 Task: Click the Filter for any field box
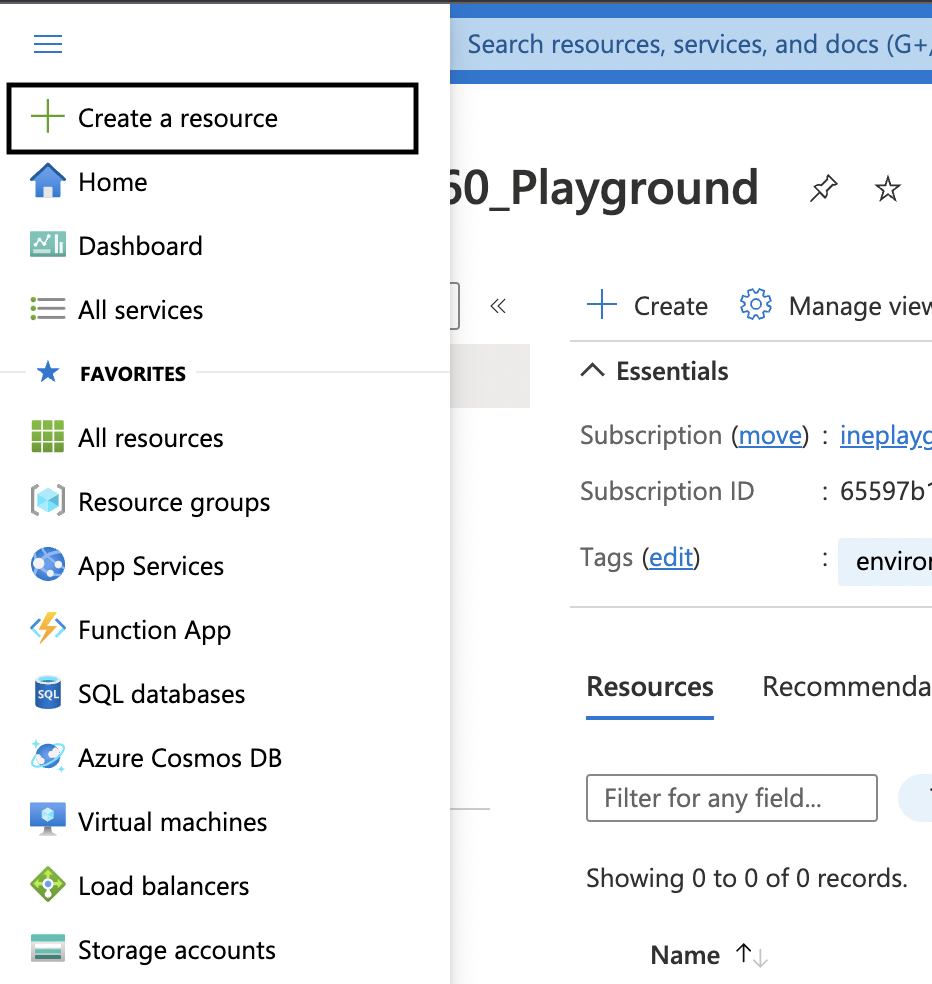tap(731, 798)
